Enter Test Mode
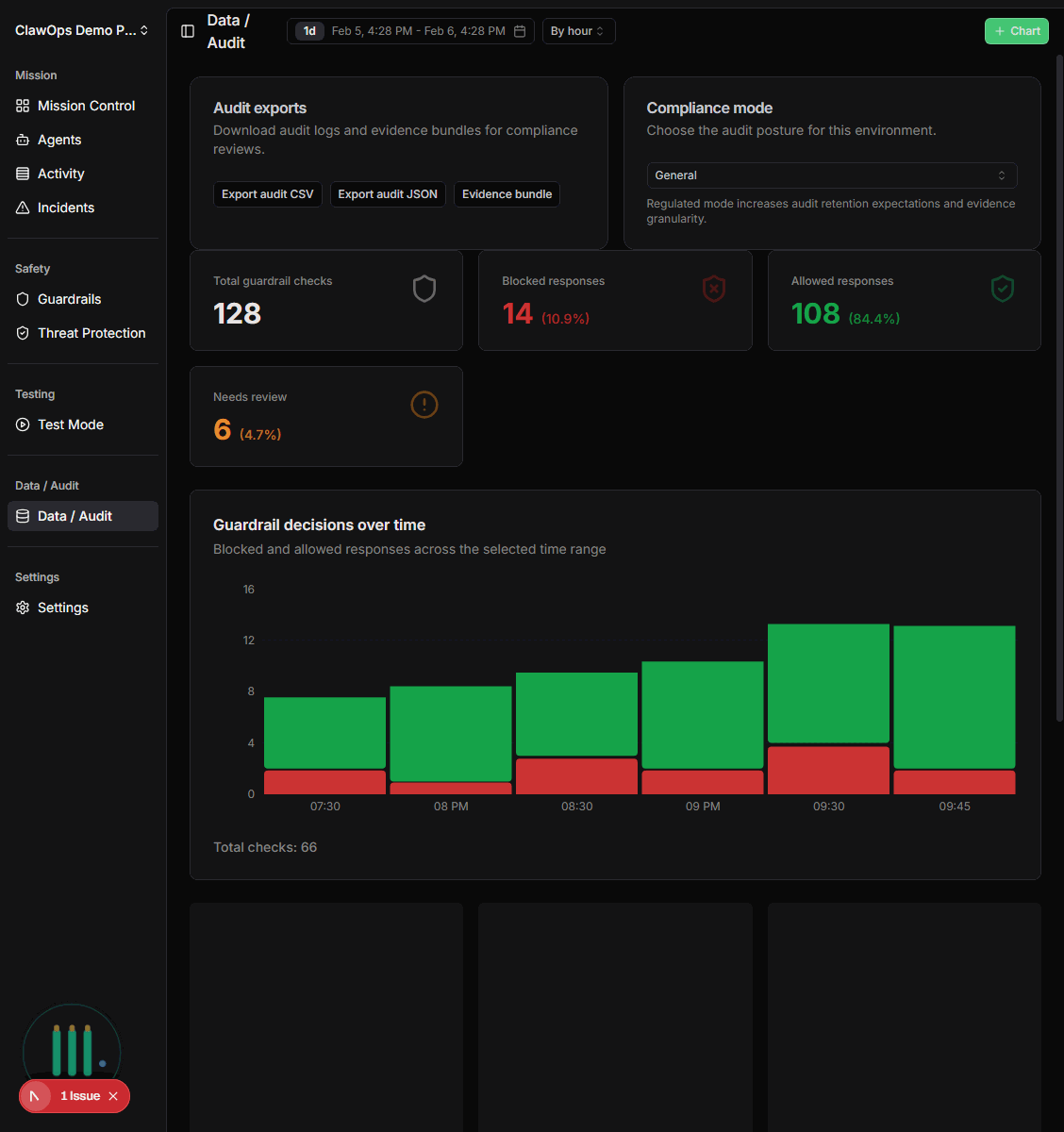The width and height of the screenshot is (1064, 1132). click(70, 424)
